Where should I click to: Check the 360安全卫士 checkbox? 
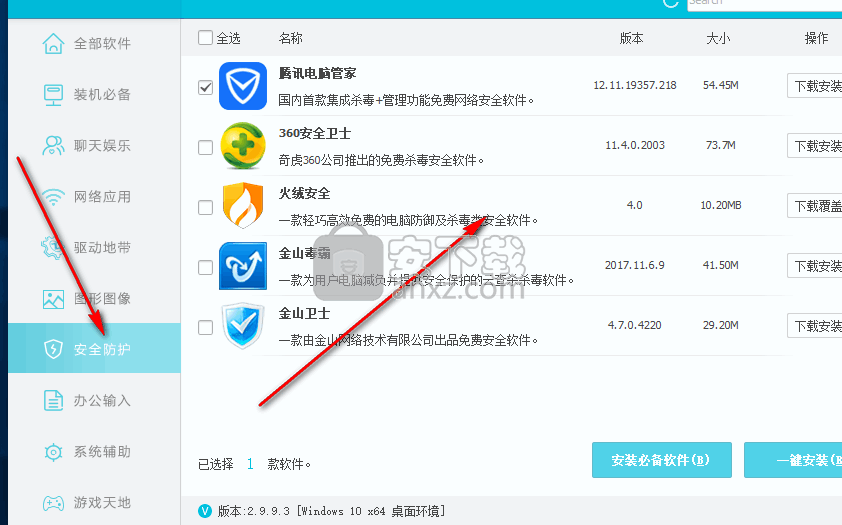(205, 147)
